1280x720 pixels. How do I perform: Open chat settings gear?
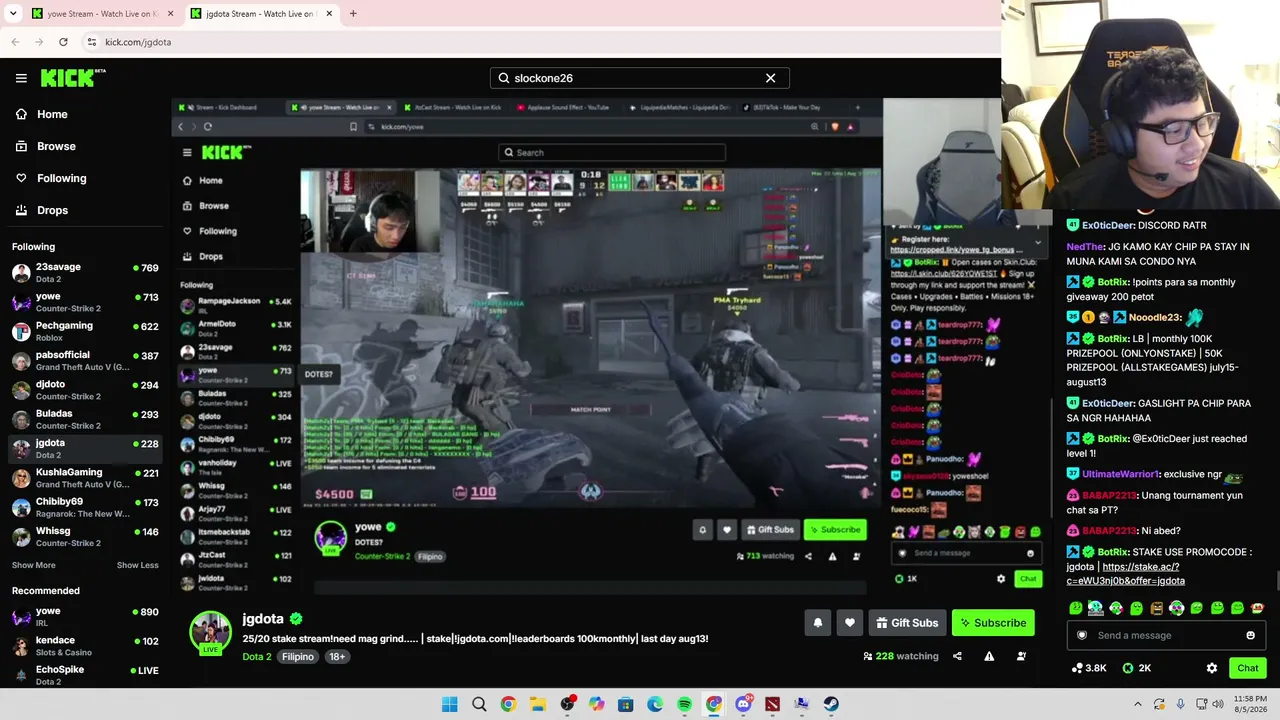[1212, 668]
